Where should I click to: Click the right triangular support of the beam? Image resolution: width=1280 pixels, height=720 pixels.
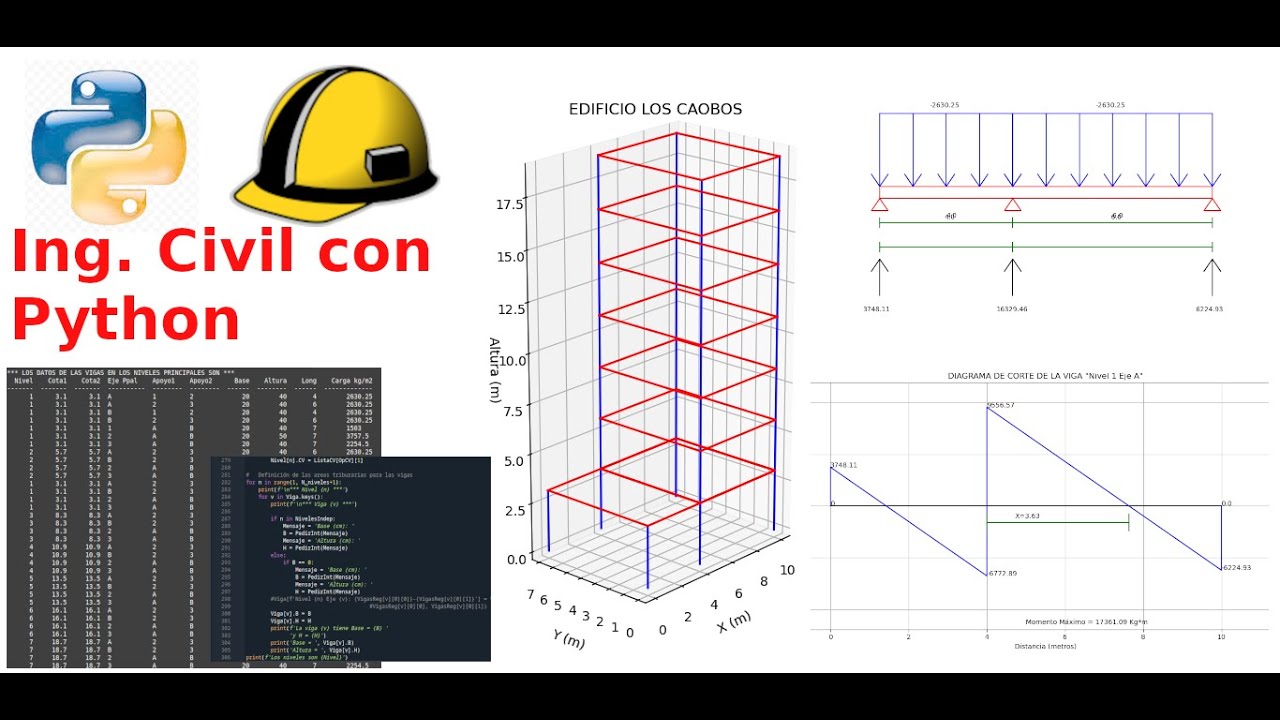(x=1212, y=204)
